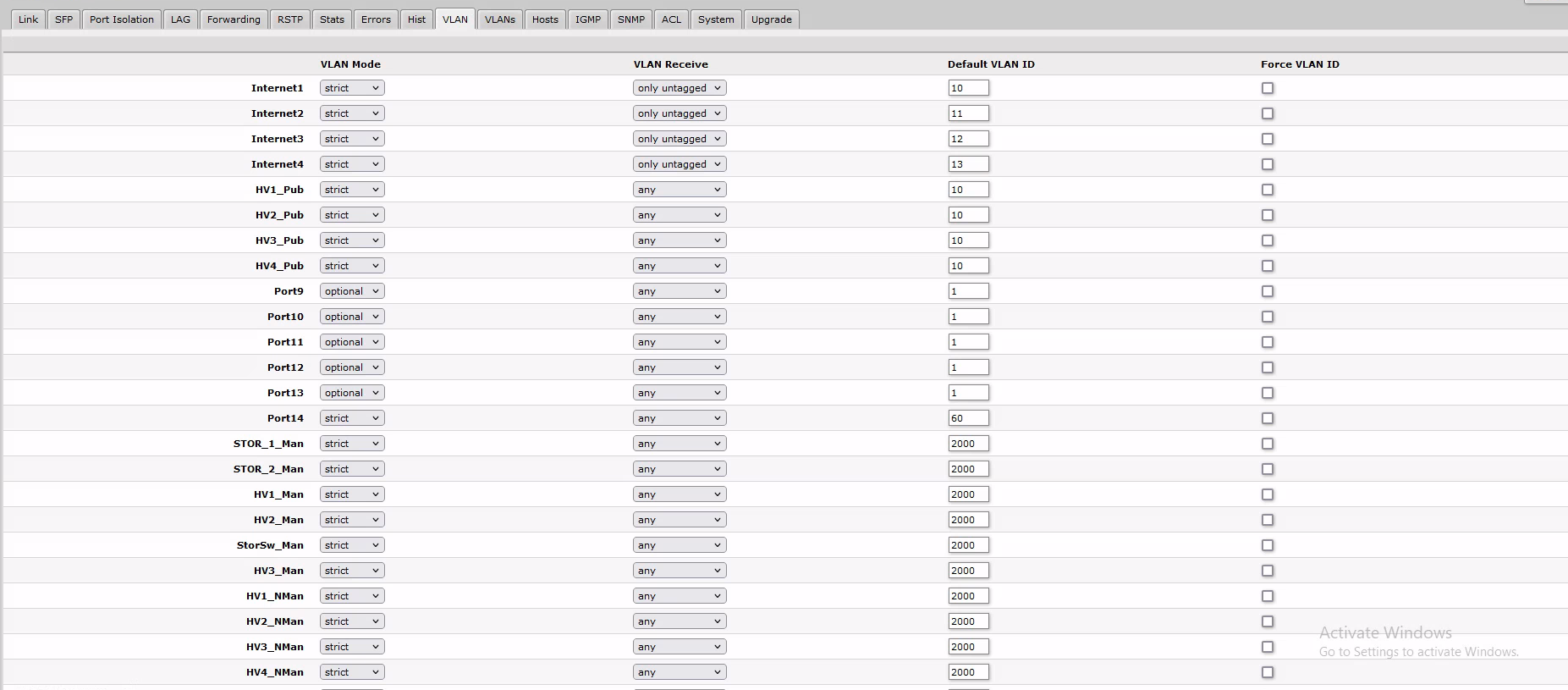Click the Force VLAN ID column header
This screenshot has width=1568, height=690.
point(1300,64)
